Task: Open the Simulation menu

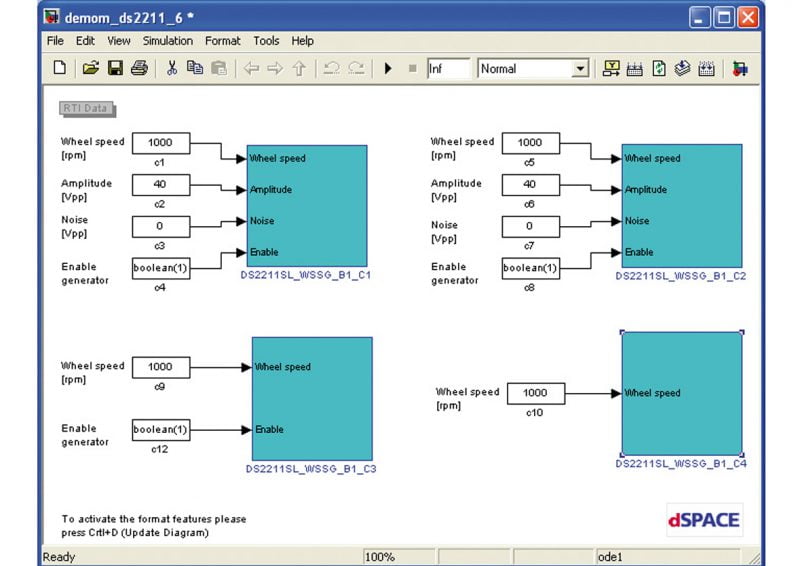Action: [x=167, y=41]
